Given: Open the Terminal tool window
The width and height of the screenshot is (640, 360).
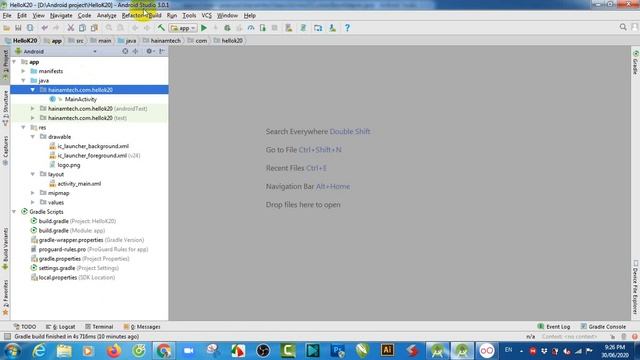Looking at the screenshot, I should click(x=99, y=327).
